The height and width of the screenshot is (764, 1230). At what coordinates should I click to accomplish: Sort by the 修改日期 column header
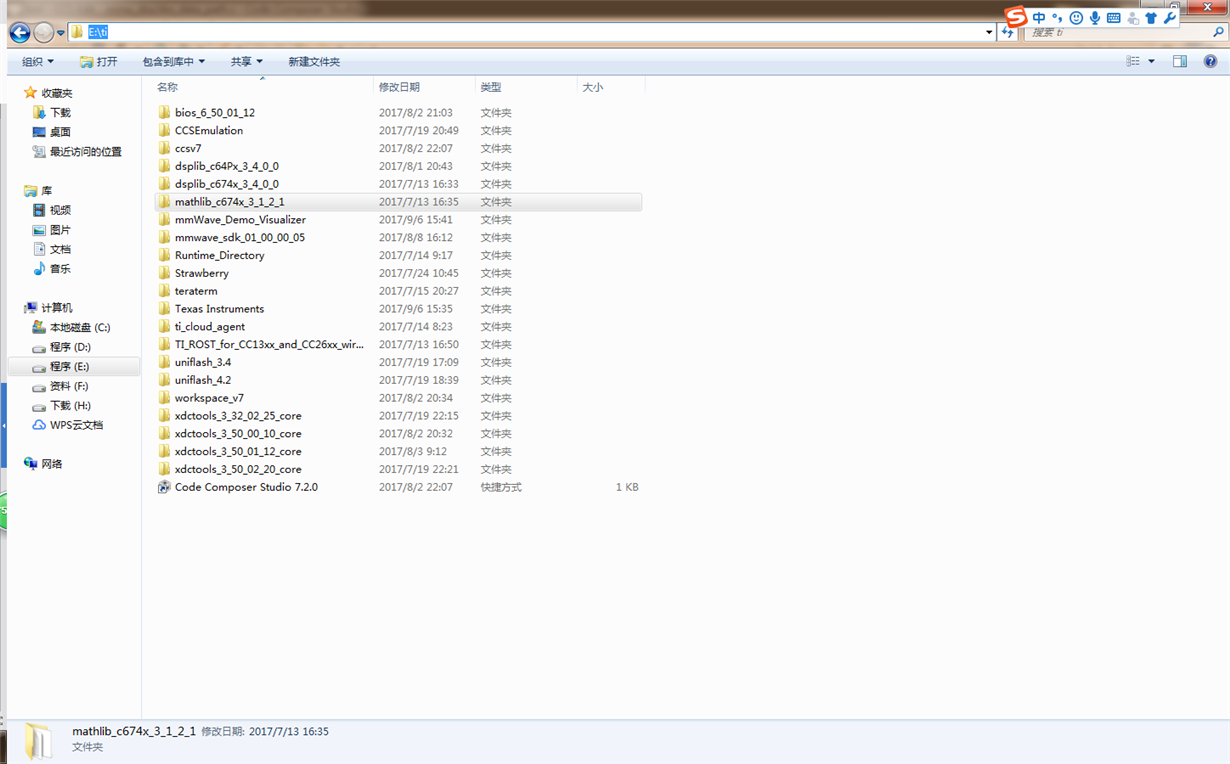[x=399, y=88]
